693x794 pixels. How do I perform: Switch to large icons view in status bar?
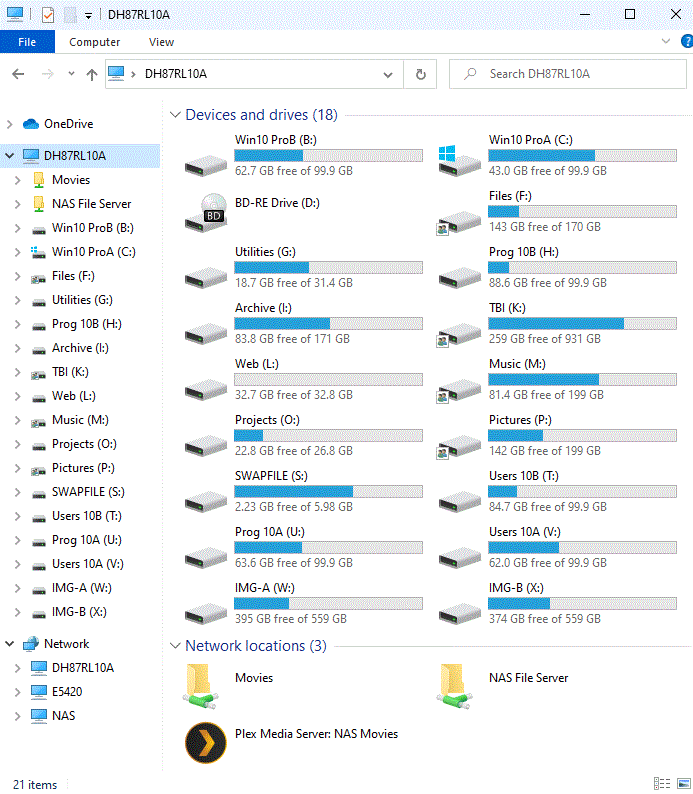pos(684,783)
